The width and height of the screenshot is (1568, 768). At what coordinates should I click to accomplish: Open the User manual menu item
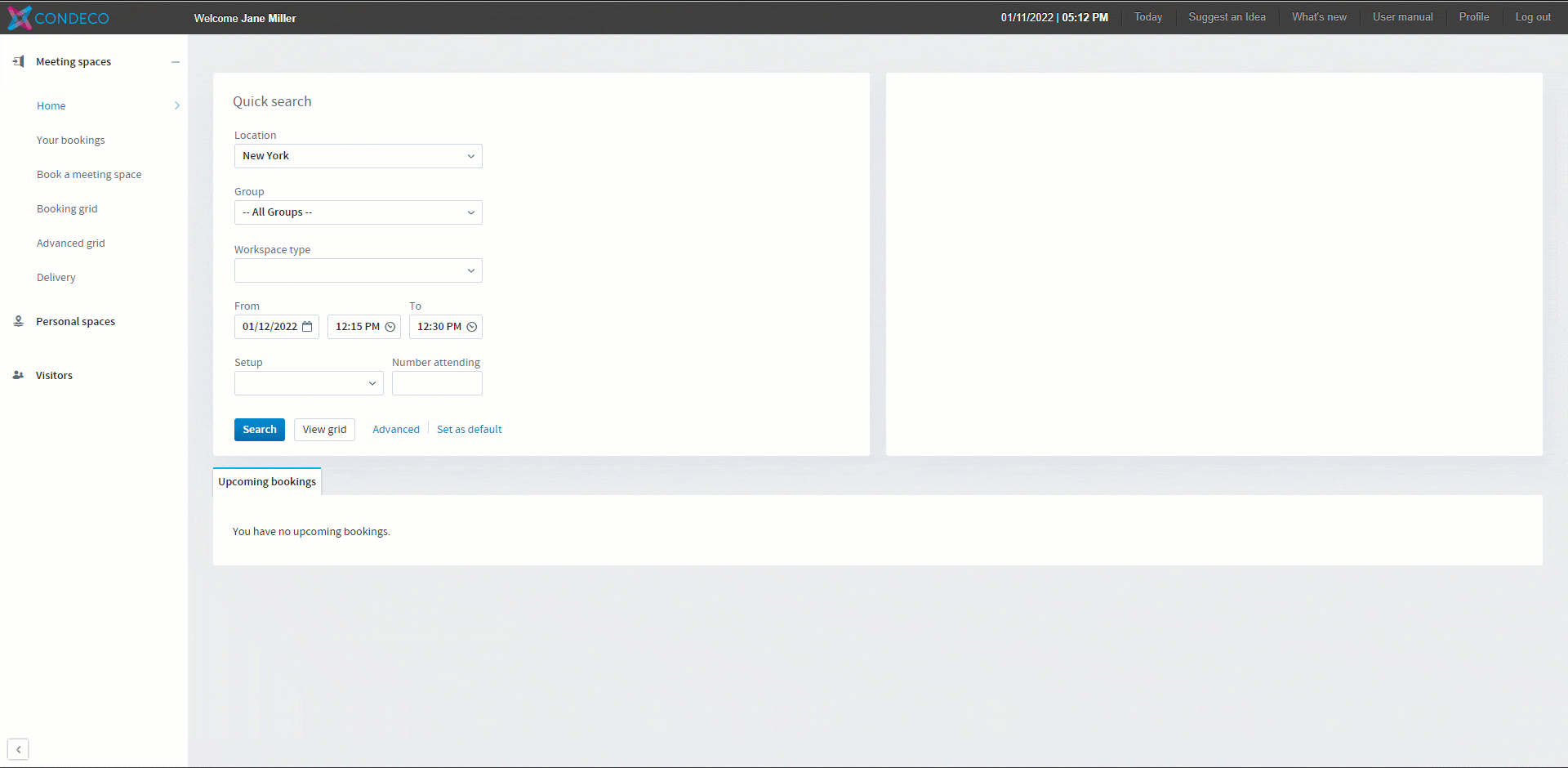[1402, 16]
